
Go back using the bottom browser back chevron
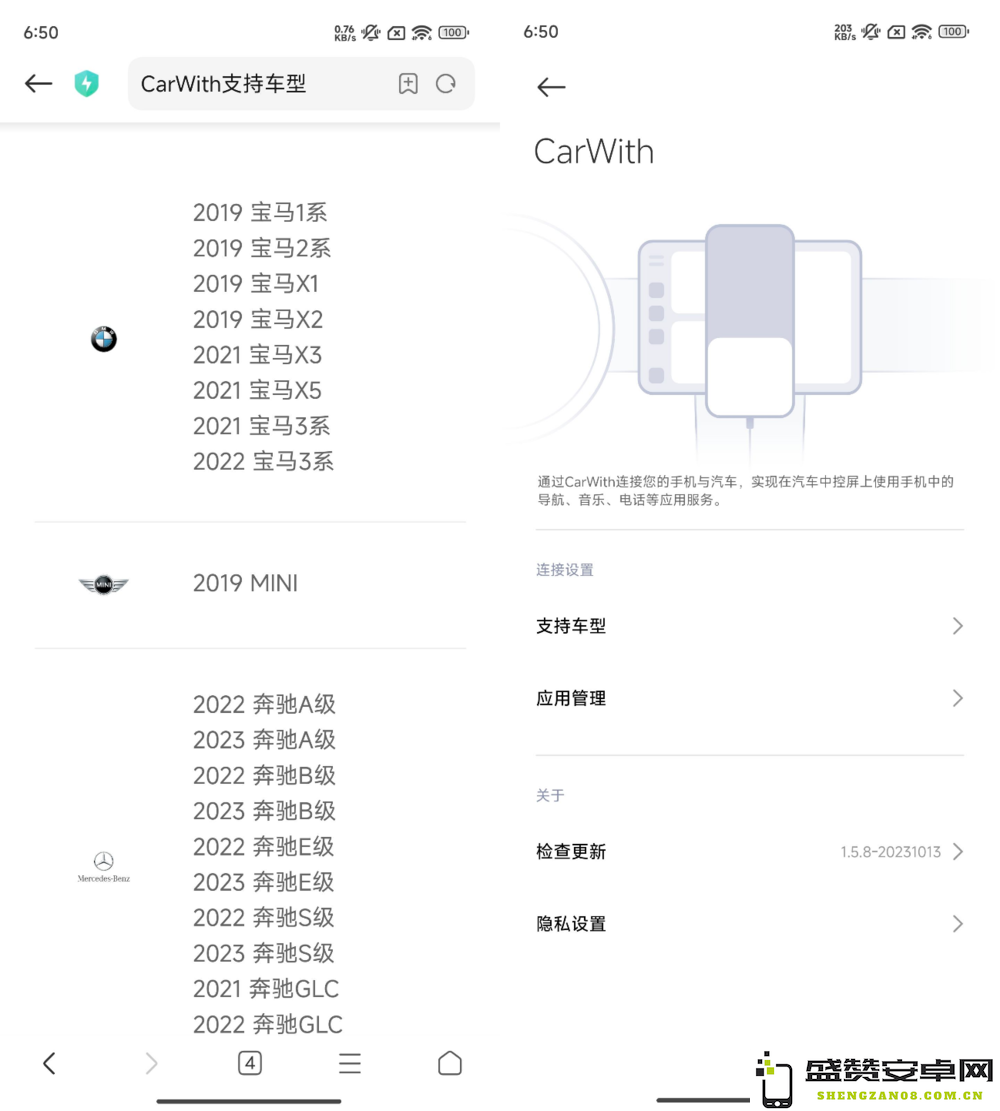(x=49, y=1063)
